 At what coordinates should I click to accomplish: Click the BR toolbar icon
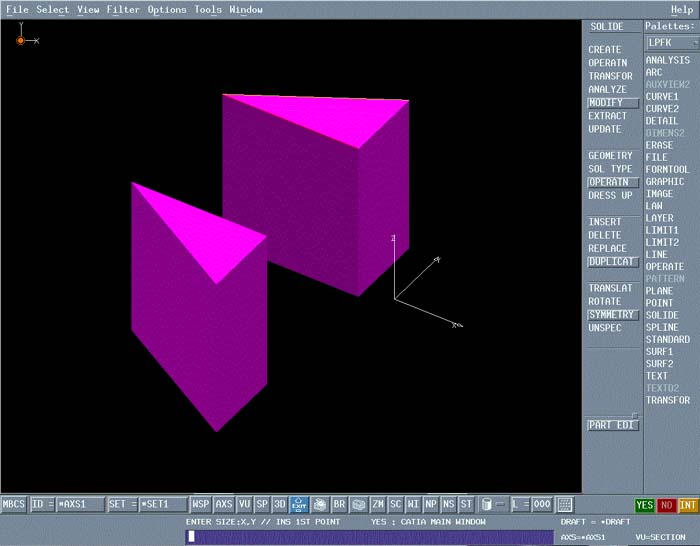pyautogui.click(x=339, y=505)
